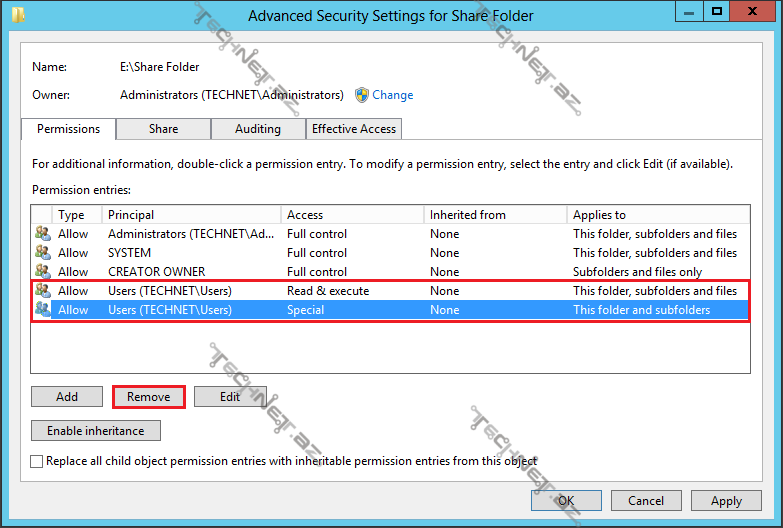Screen dimensions: 783x528
Task: Enable Replace all child object permission entries checkbox
Action: point(38,461)
